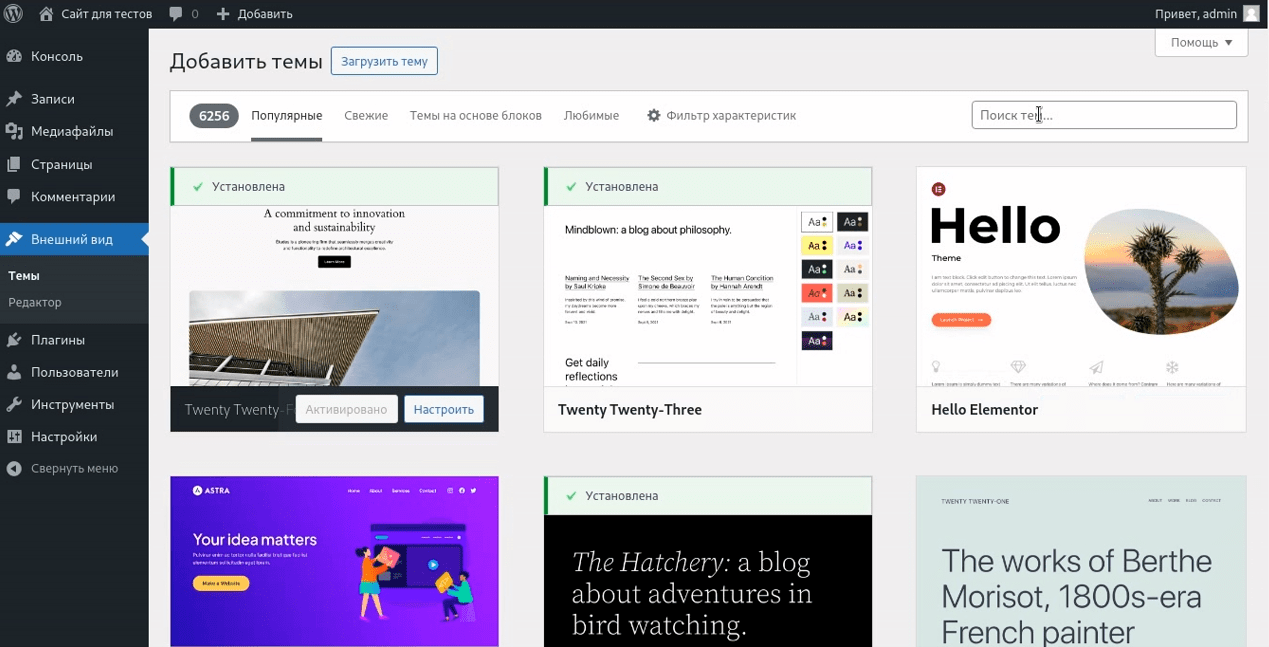1269x647 pixels.
Task: Click the Загрузить тему button
Action: click(384, 61)
